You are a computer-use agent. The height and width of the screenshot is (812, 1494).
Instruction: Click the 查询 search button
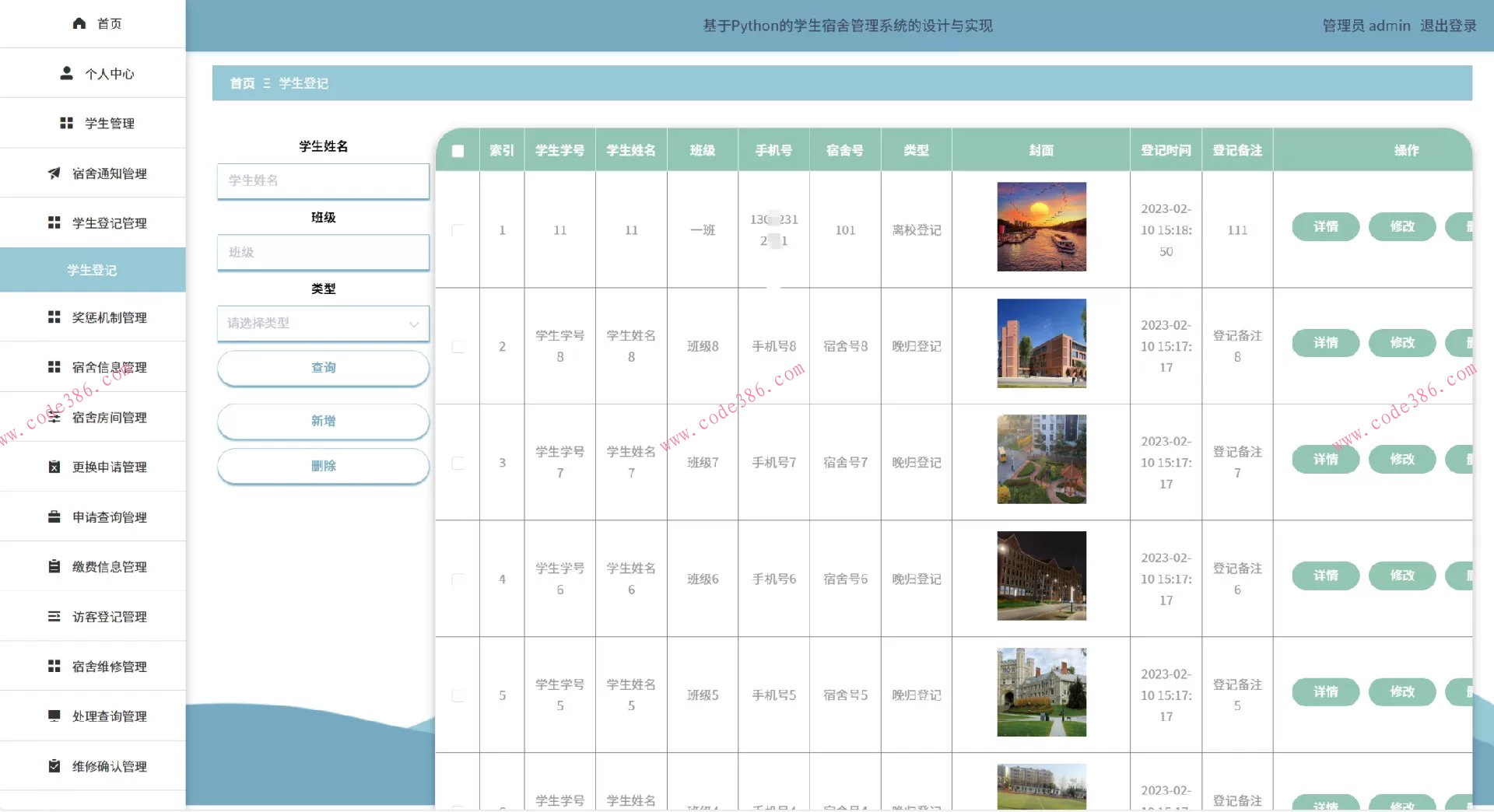tap(323, 368)
